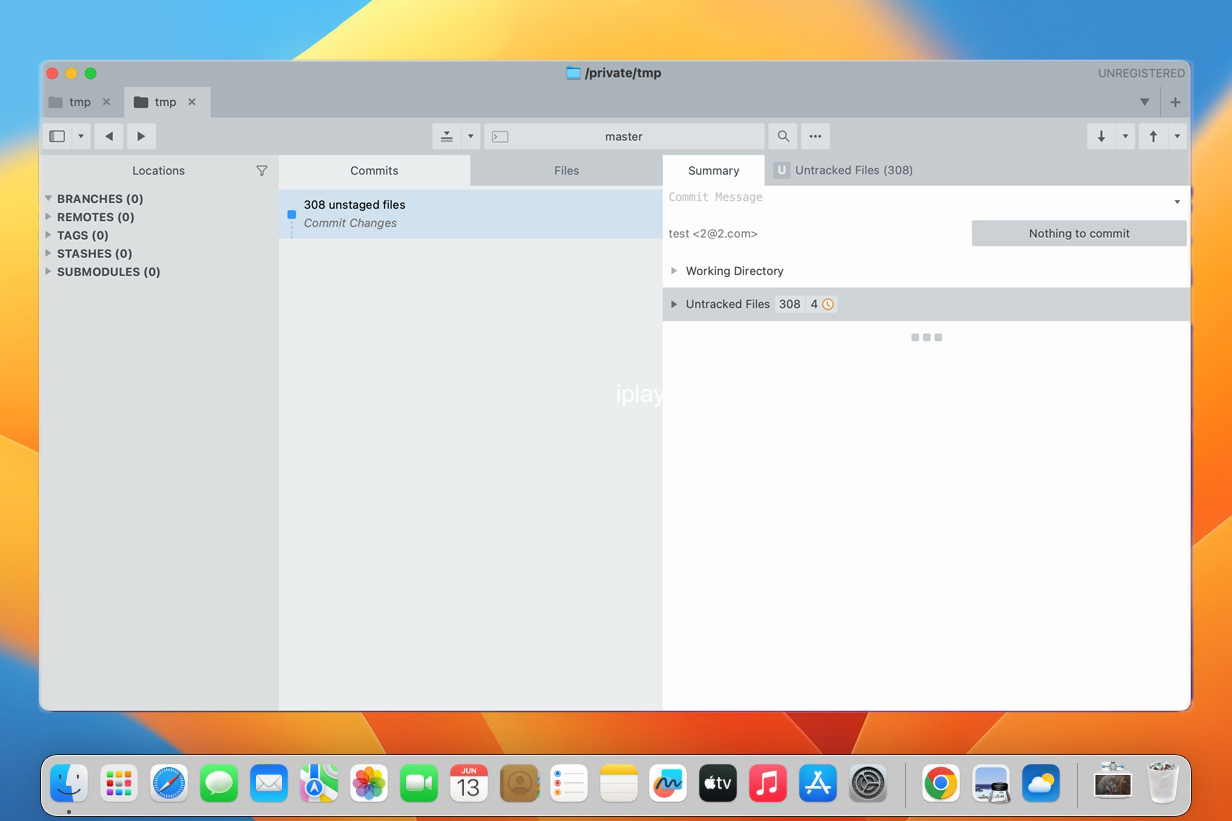
Task: Close the active tmp tab
Action: (x=192, y=102)
